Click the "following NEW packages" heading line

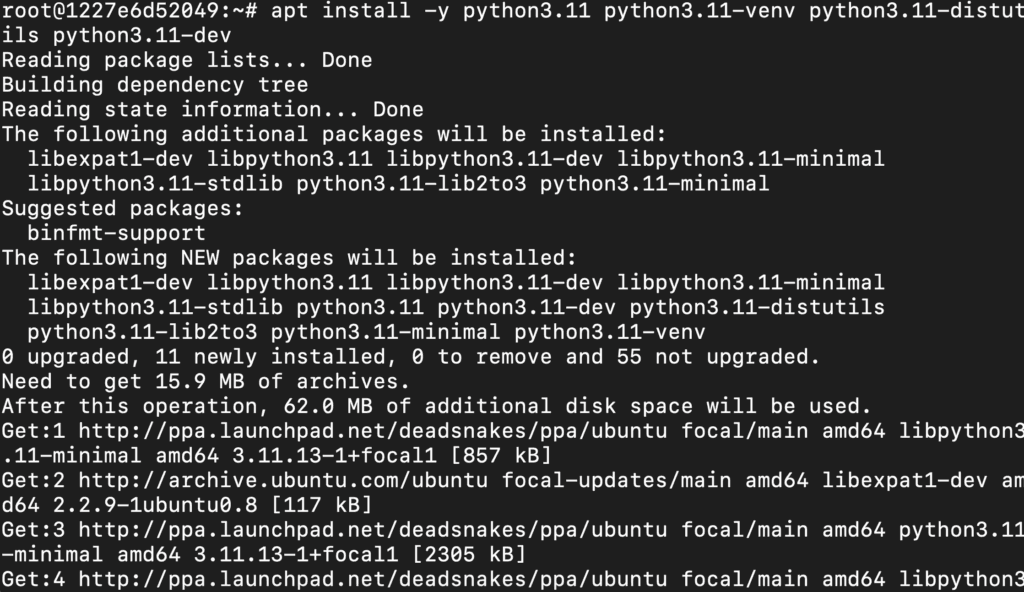point(290,258)
